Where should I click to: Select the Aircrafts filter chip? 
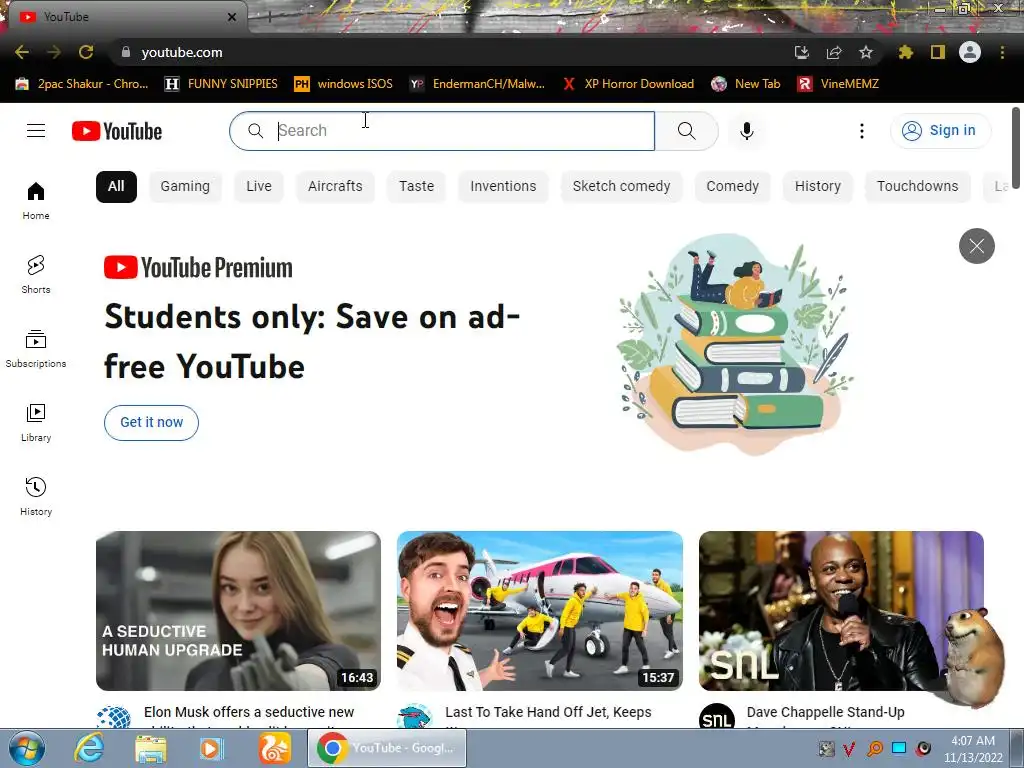tap(335, 186)
